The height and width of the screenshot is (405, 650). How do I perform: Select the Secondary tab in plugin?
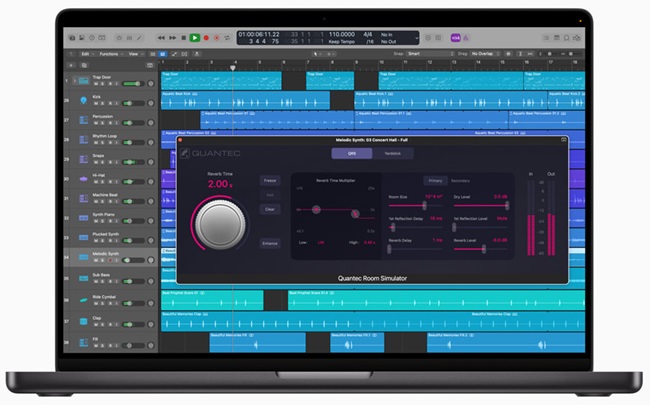(x=461, y=181)
